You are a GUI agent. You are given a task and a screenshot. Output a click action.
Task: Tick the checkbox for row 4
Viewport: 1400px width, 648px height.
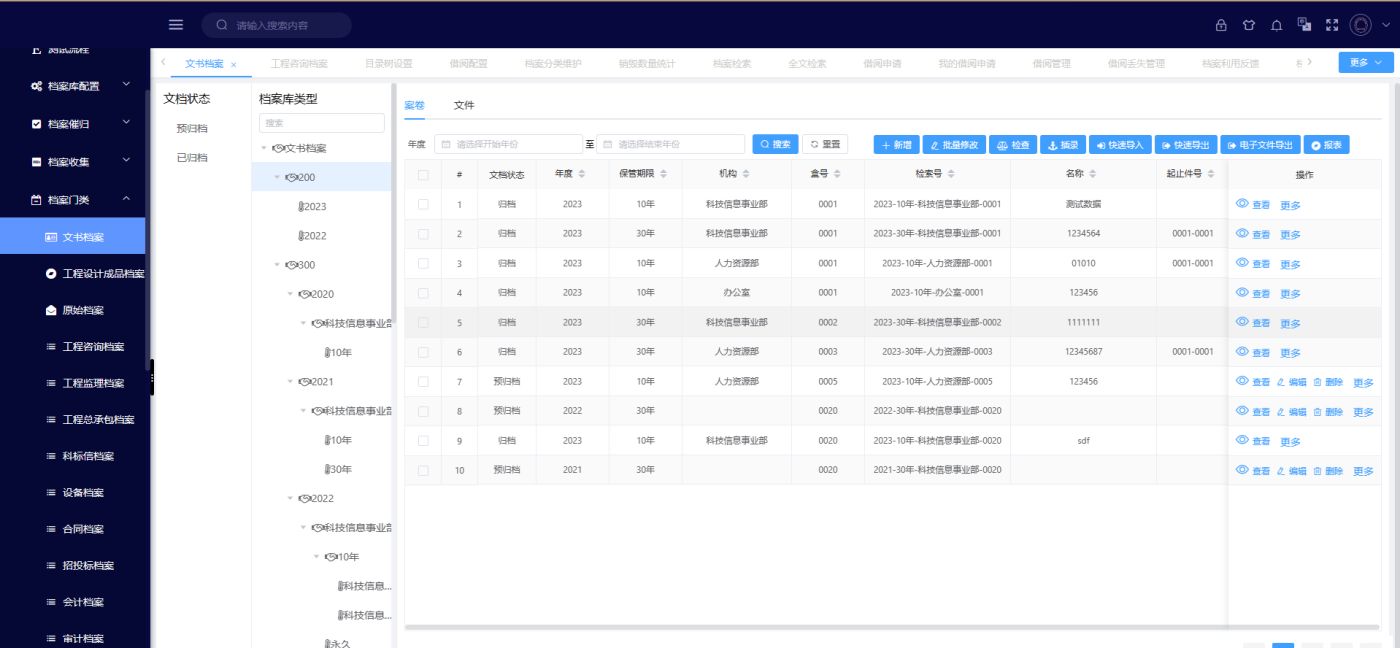[x=423, y=292]
